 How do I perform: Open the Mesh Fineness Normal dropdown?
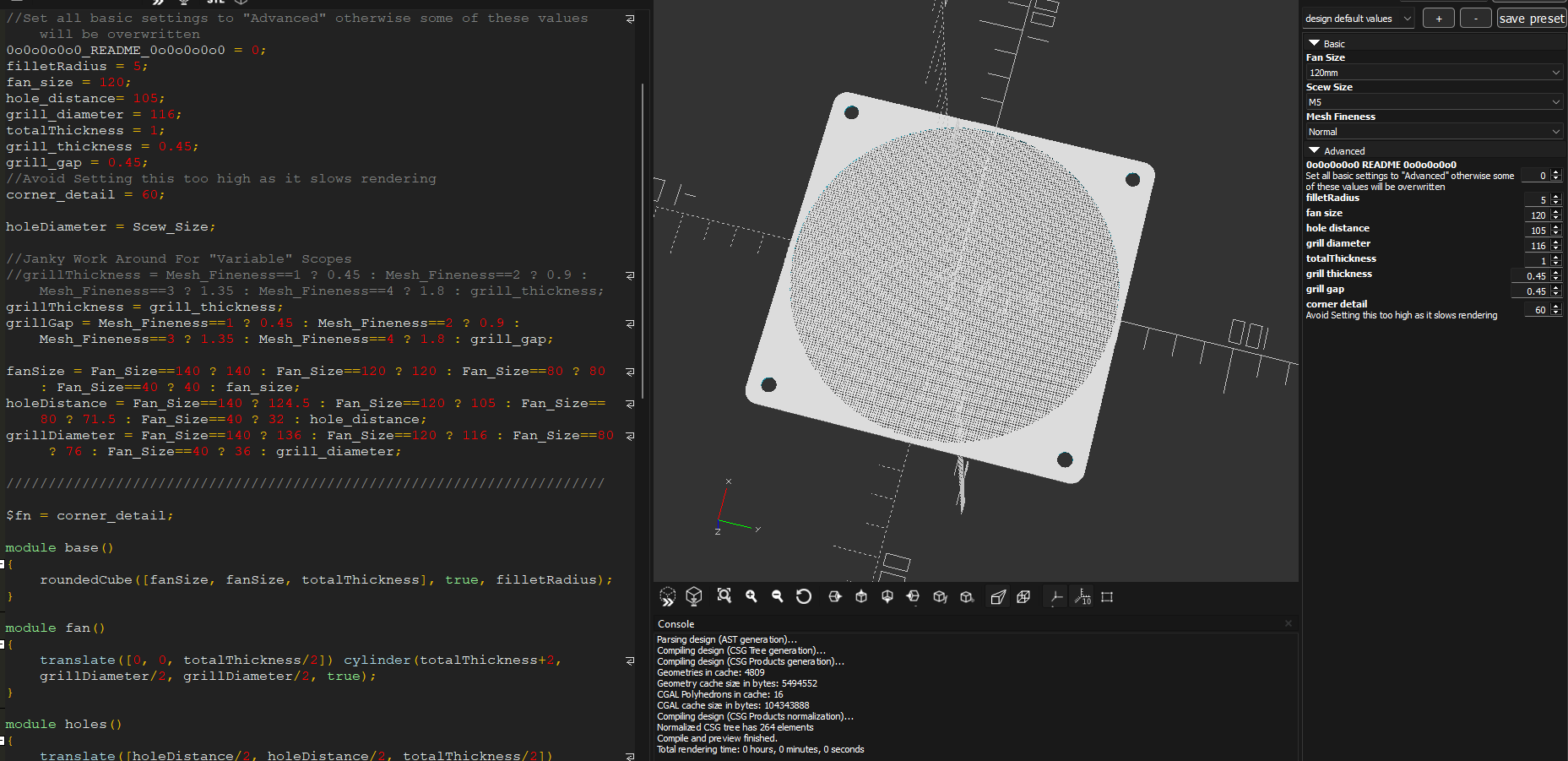[1434, 132]
